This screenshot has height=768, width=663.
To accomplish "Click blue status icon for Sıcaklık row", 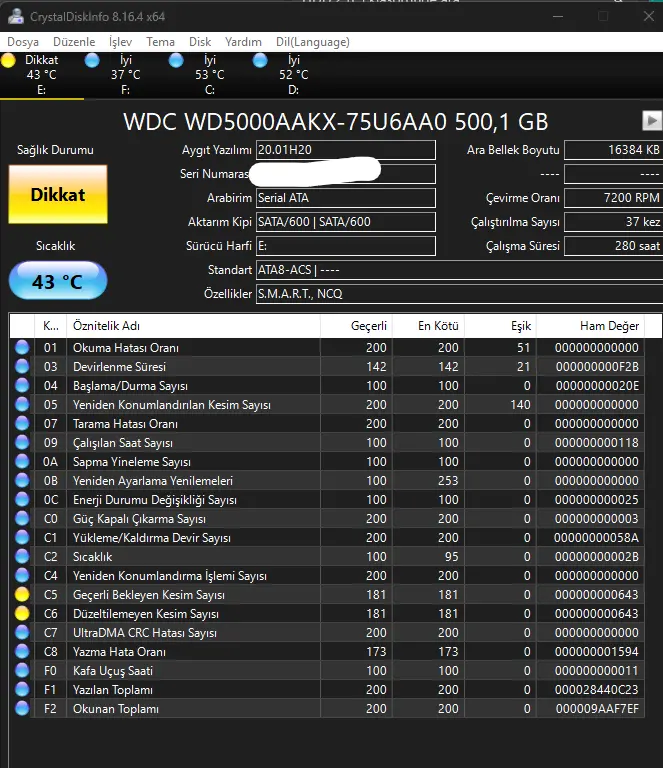I will coord(22,556).
